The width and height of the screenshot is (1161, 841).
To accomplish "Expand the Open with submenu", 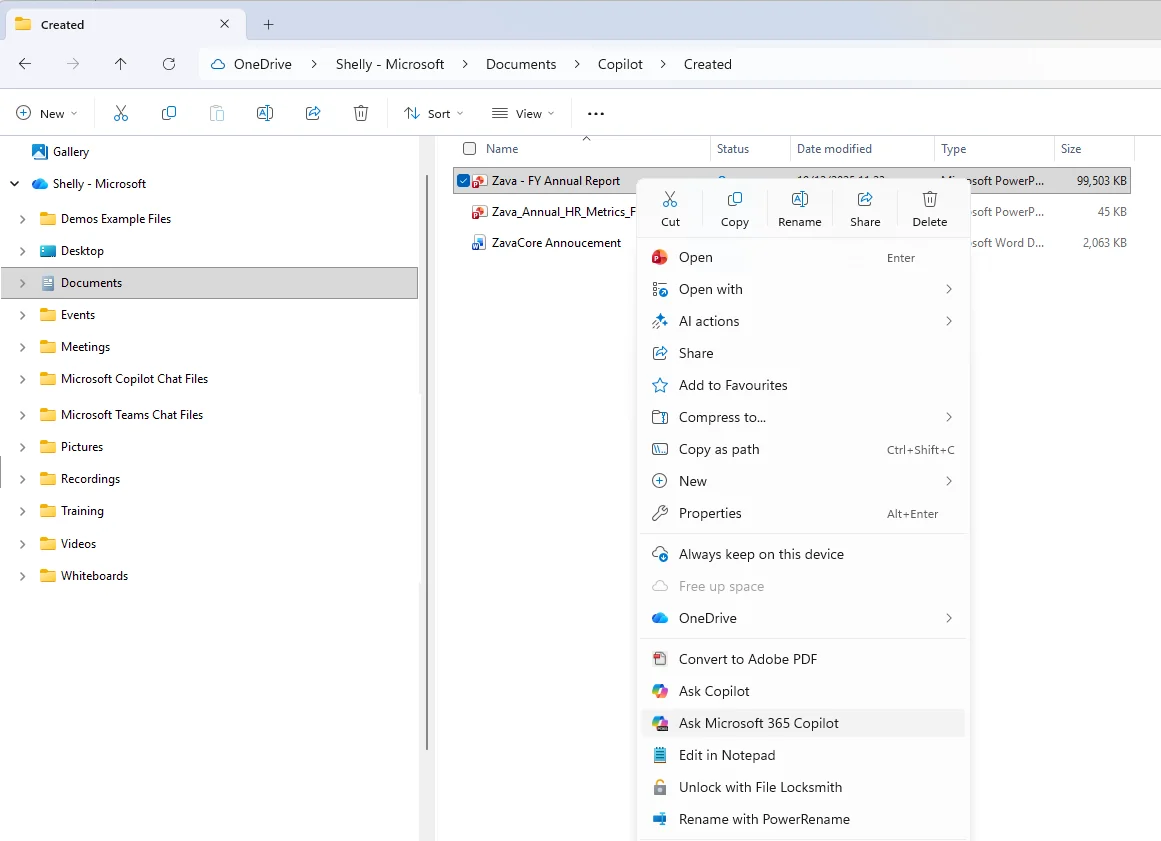I will click(x=804, y=289).
